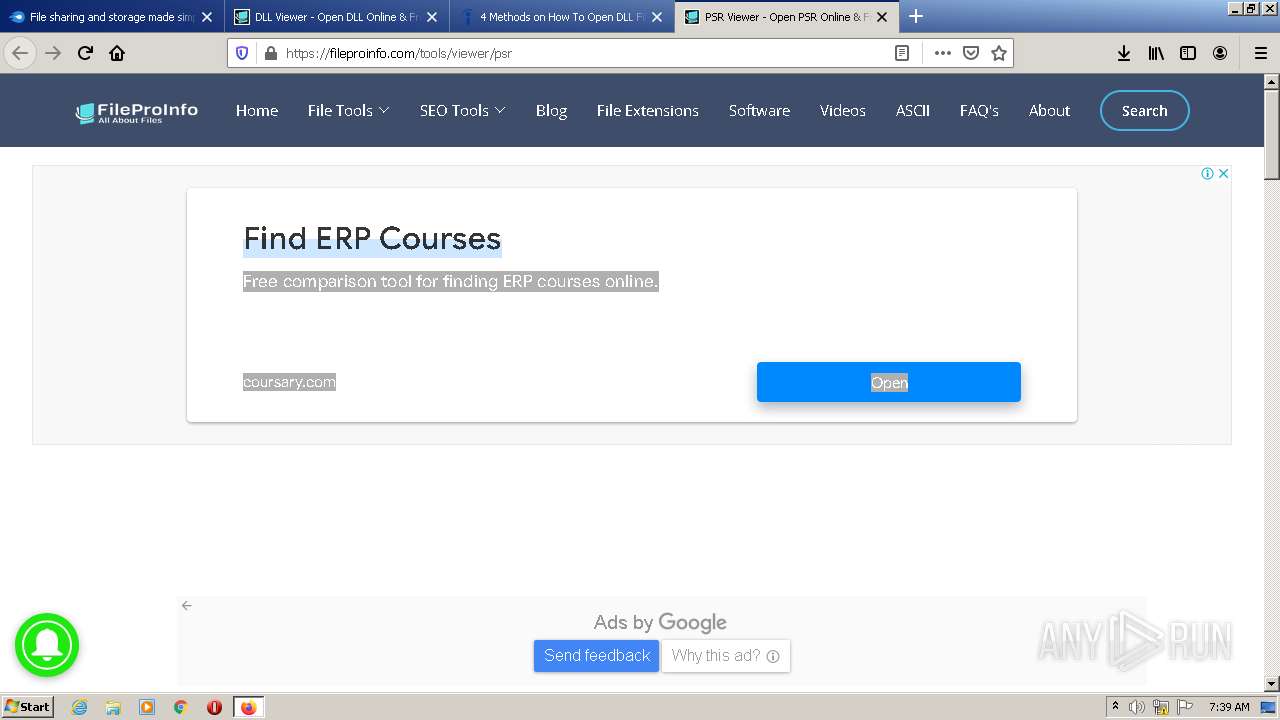Show hidden system tray icons
This screenshot has height=720, width=1280.
click(1115, 707)
